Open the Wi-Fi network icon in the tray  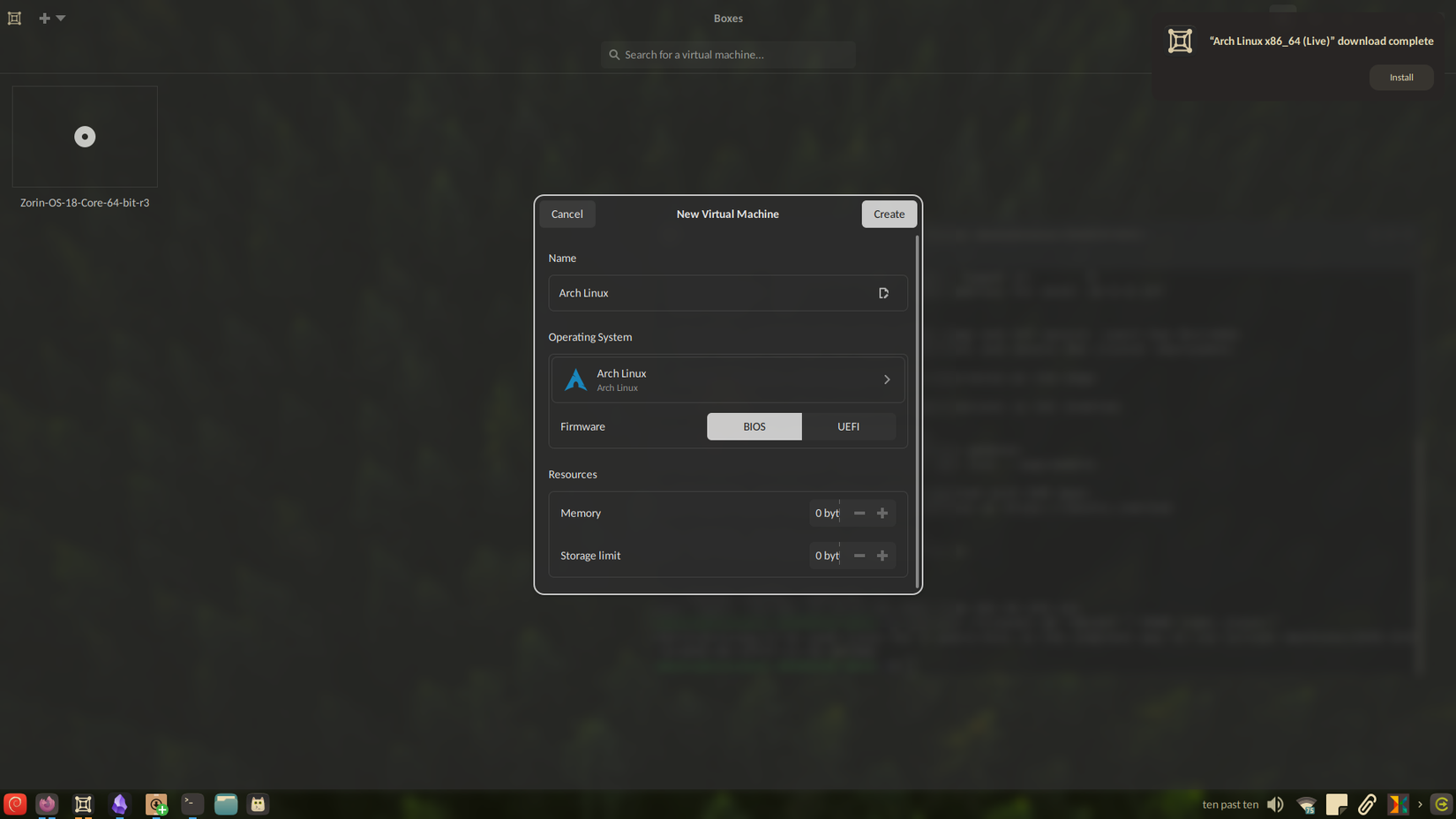[x=1306, y=804]
